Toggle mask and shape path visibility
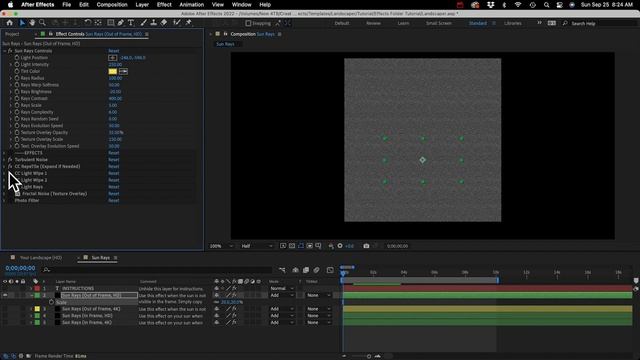The image size is (640, 360). [x=301, y=246]
